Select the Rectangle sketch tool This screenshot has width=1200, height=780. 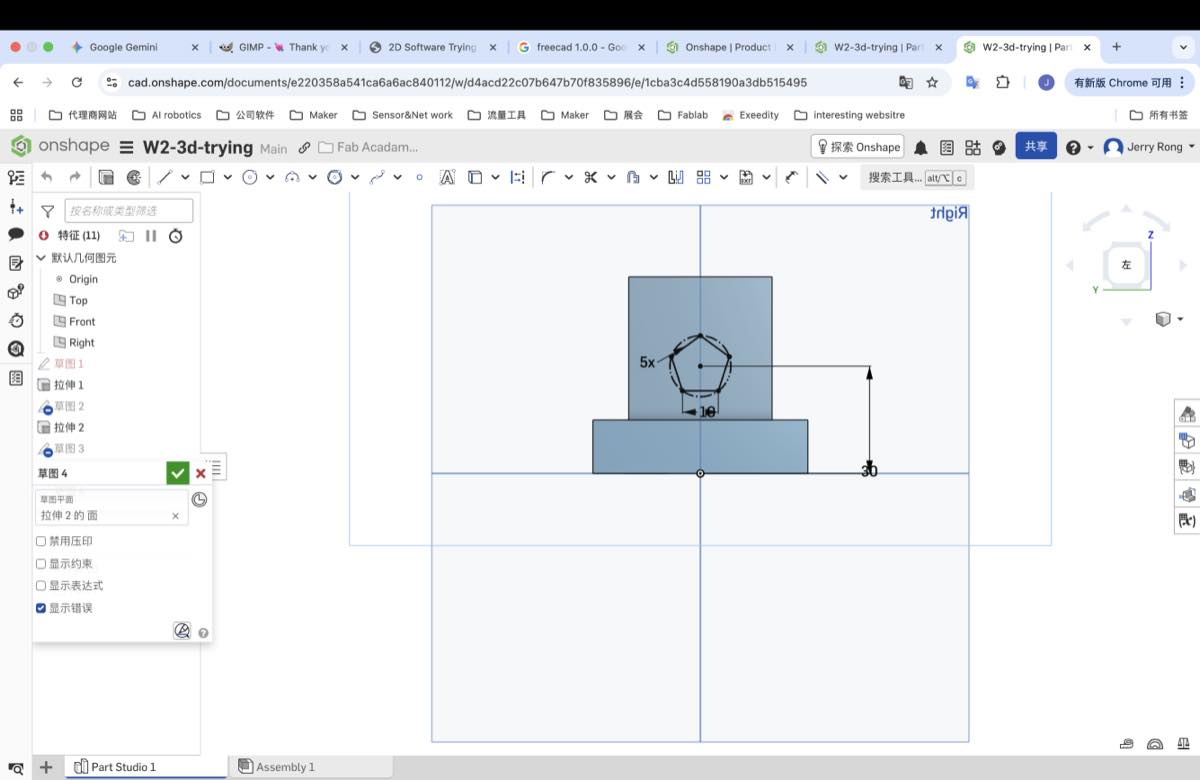pos(207,177)
